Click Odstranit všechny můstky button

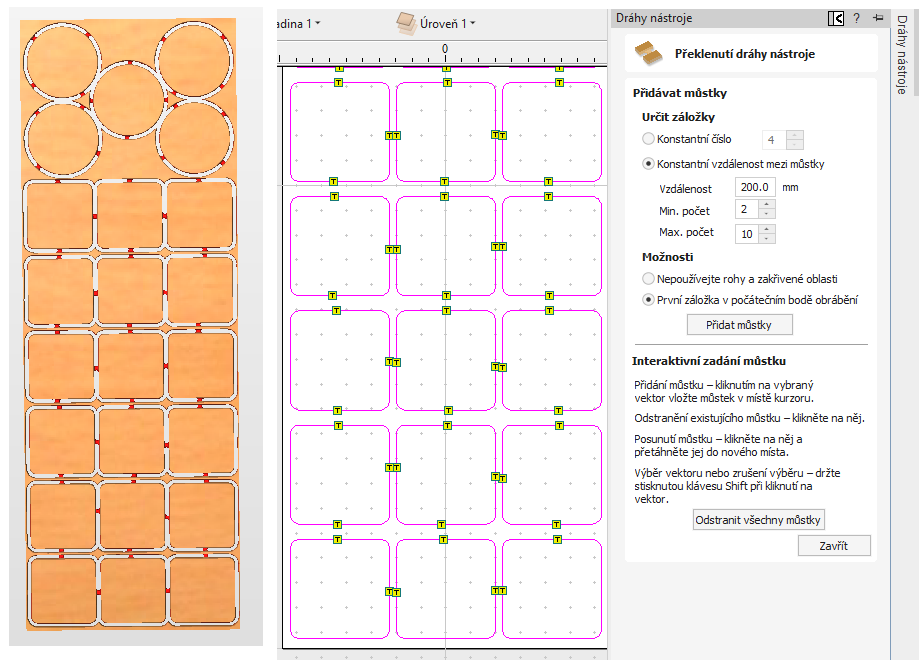(758, 520)
